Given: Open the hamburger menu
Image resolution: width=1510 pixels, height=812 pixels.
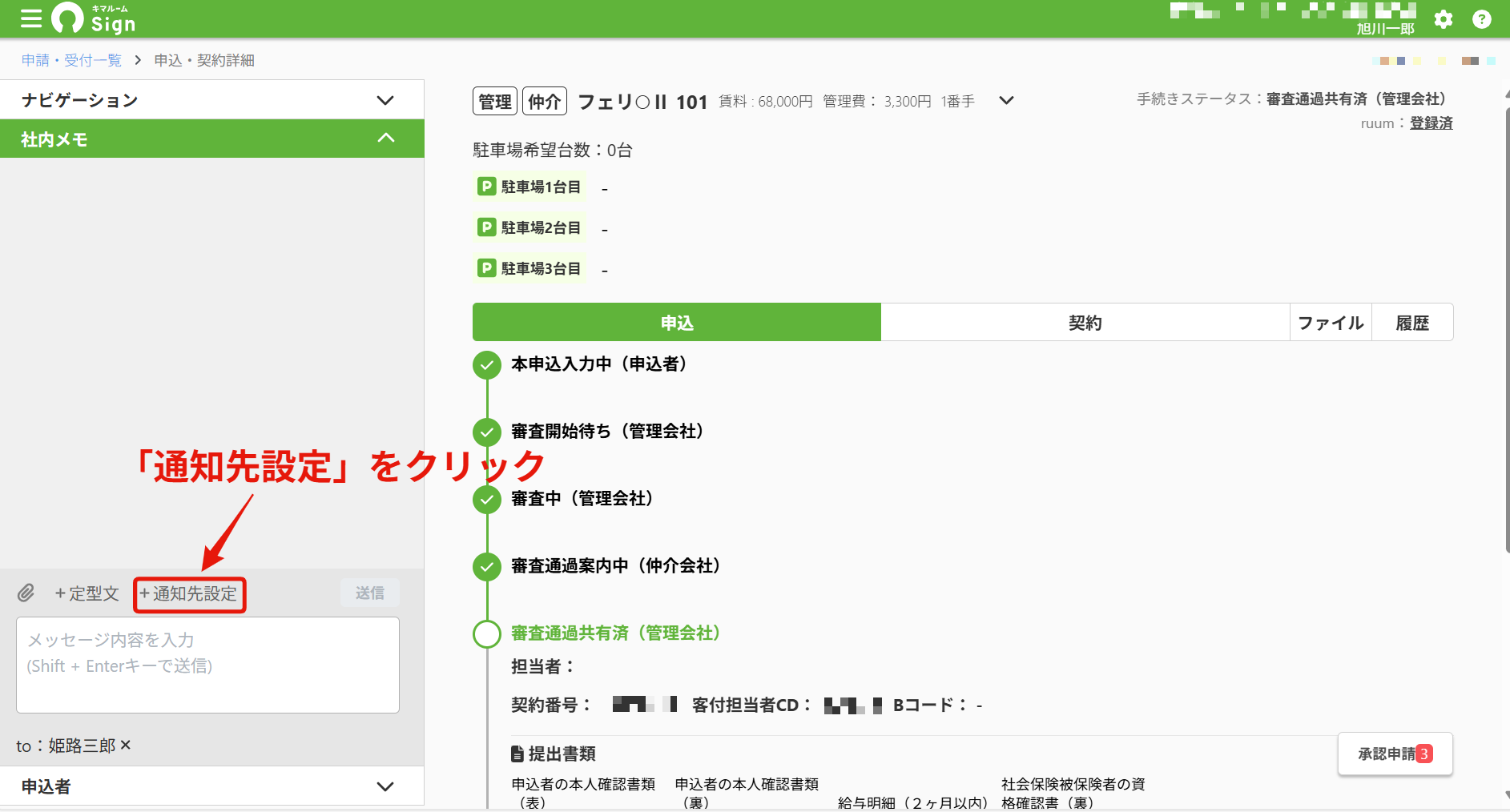Looking at the screenshot, I should click(x=31, y=18).
